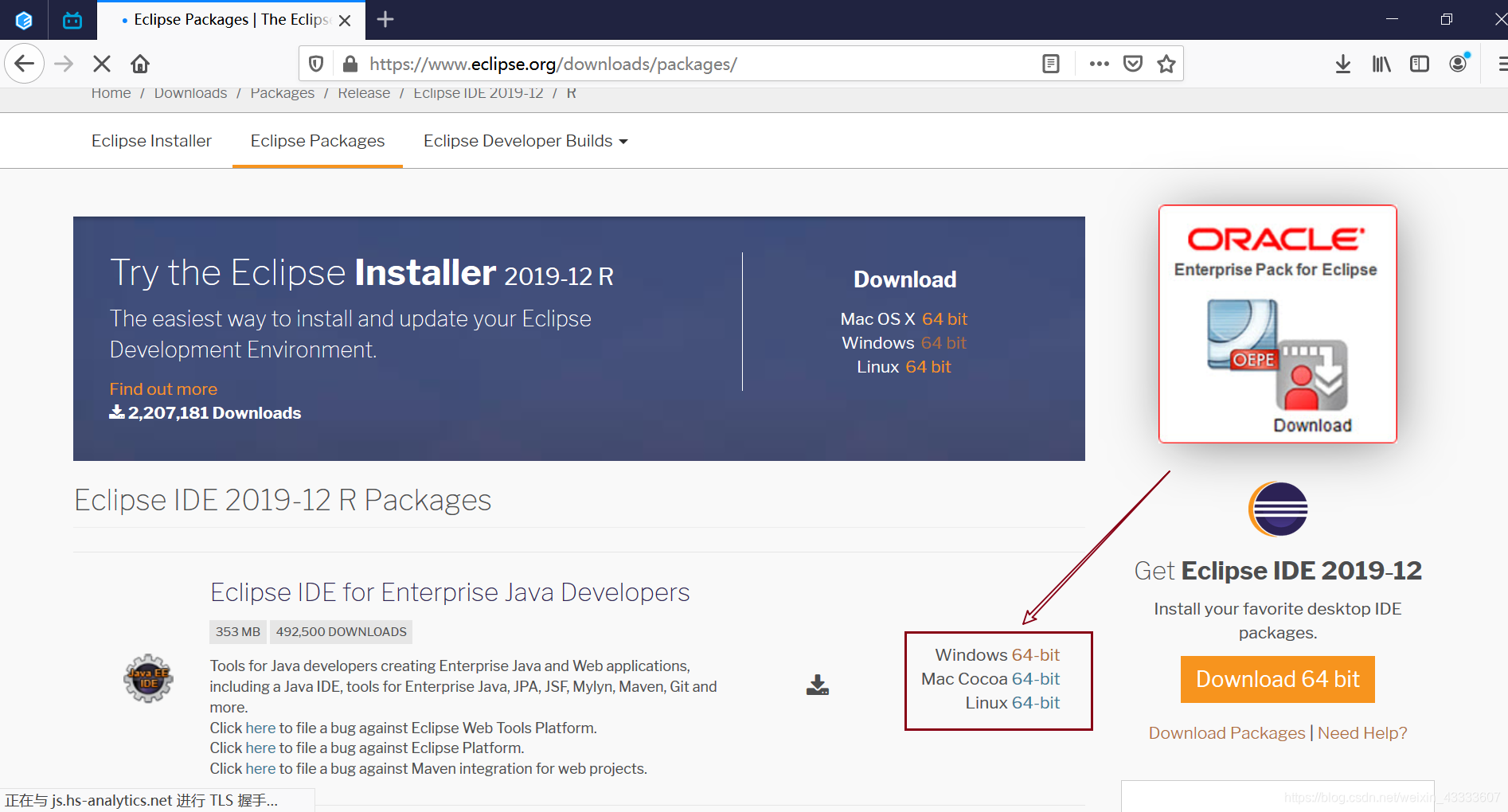This screenshot has width=1508, height=812.
Task: Click the 492,500 DOWNLOADS badge
Action: [x=341, y=631]
